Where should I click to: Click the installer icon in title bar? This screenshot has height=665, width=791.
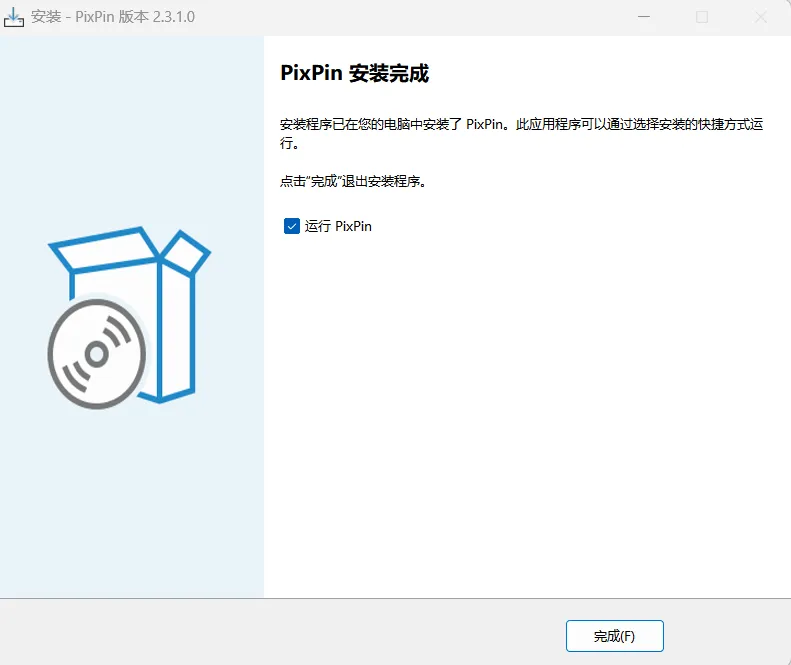coord(14,17)
